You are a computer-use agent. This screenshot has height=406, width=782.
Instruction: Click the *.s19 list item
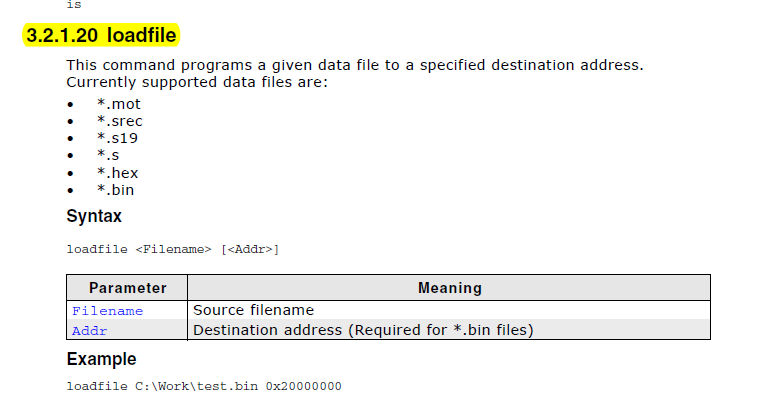[x=118, y=138]
